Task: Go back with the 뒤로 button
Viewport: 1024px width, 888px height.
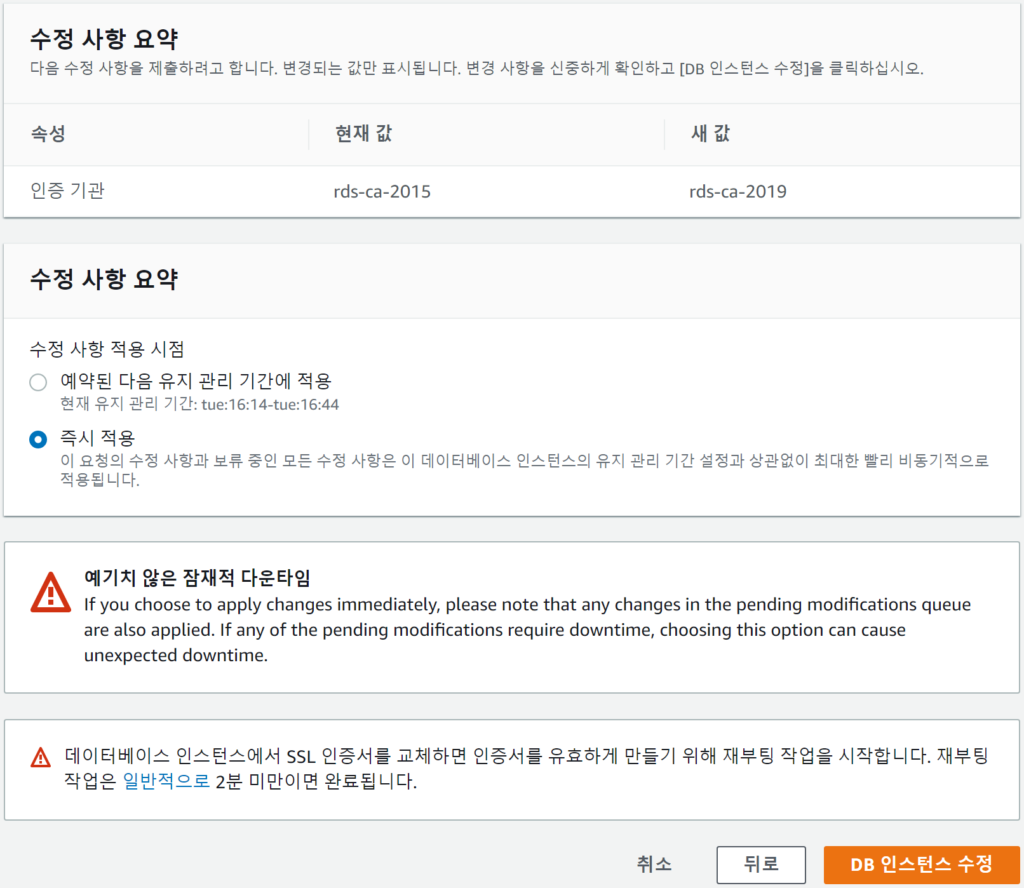Action: [761, 864]
